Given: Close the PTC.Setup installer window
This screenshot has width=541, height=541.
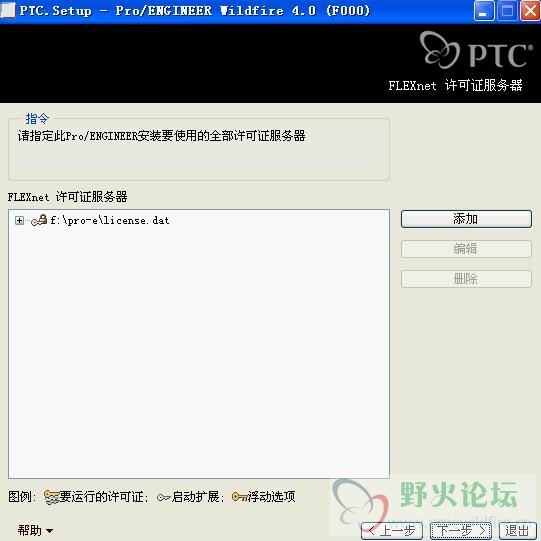Looking at the screenshot, I should click(530, 11).
